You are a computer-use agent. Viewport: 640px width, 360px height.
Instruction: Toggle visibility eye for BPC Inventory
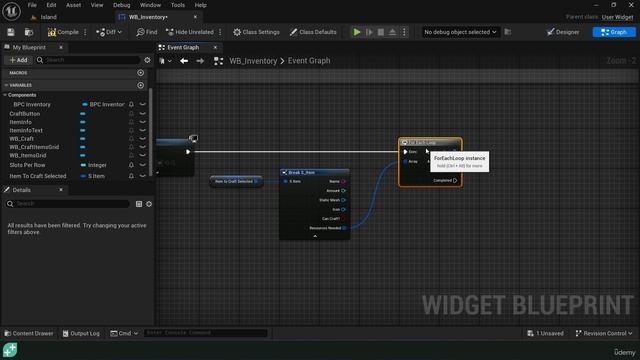[x=142, y=104]
